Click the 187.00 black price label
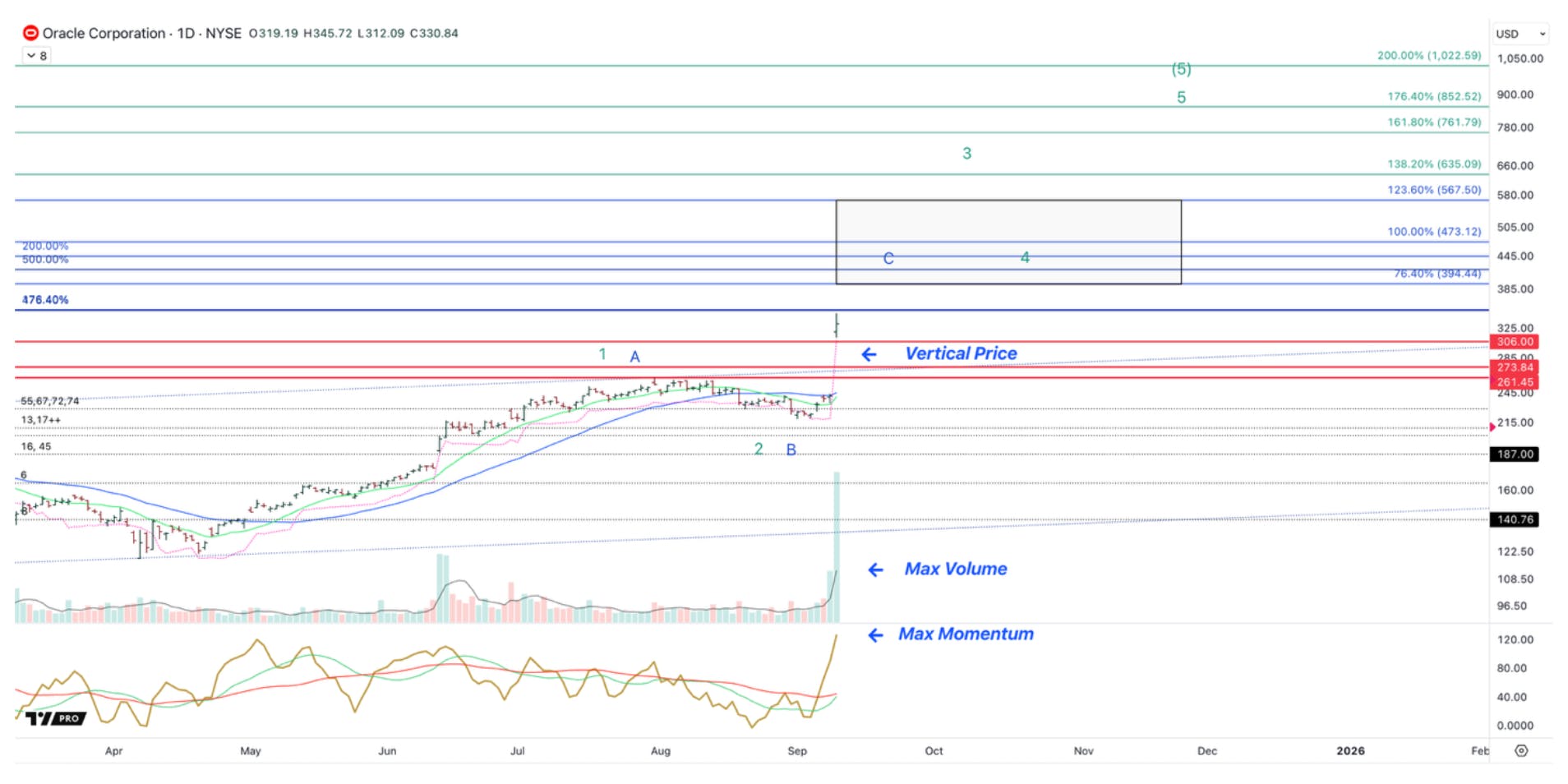 point(1514,454)
